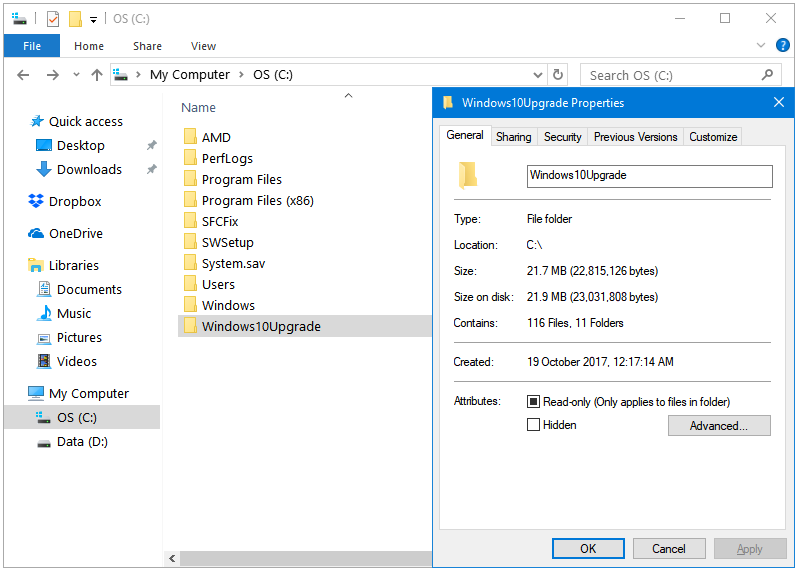798x571 pixels.
Task: Open Videos library
Action: (x=76, y=361)
